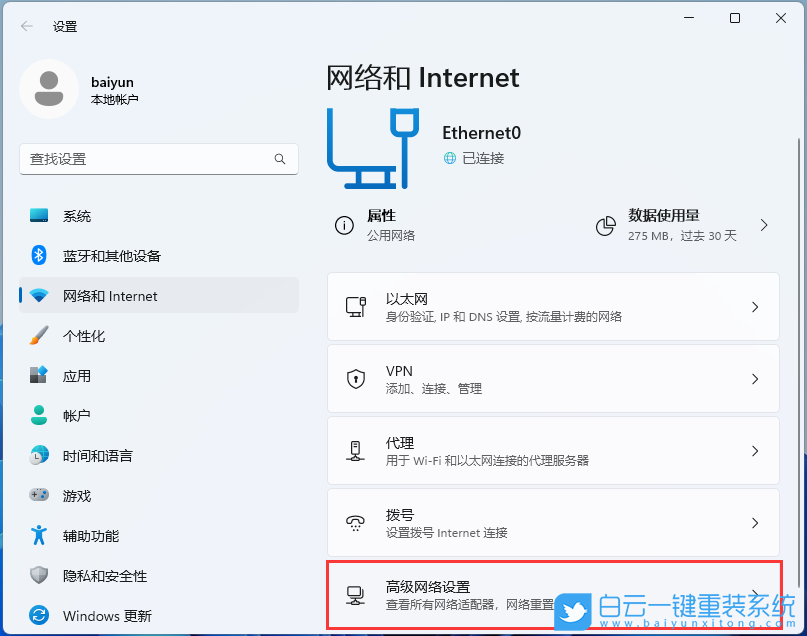Expand the 拨号 row chevron
The height and width of the screenshot is (636, 807).
pos(754,522)
